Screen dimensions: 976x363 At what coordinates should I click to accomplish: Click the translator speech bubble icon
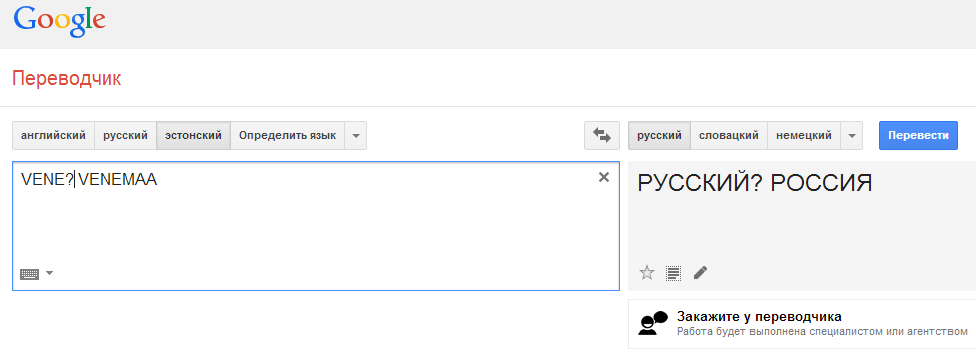[653, 323]
